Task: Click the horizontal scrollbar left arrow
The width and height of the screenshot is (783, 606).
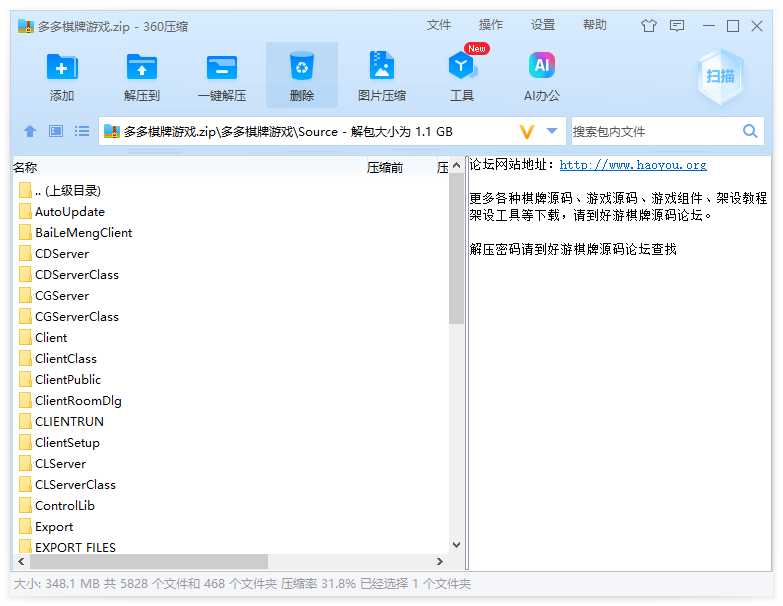Action: (21, 562)
